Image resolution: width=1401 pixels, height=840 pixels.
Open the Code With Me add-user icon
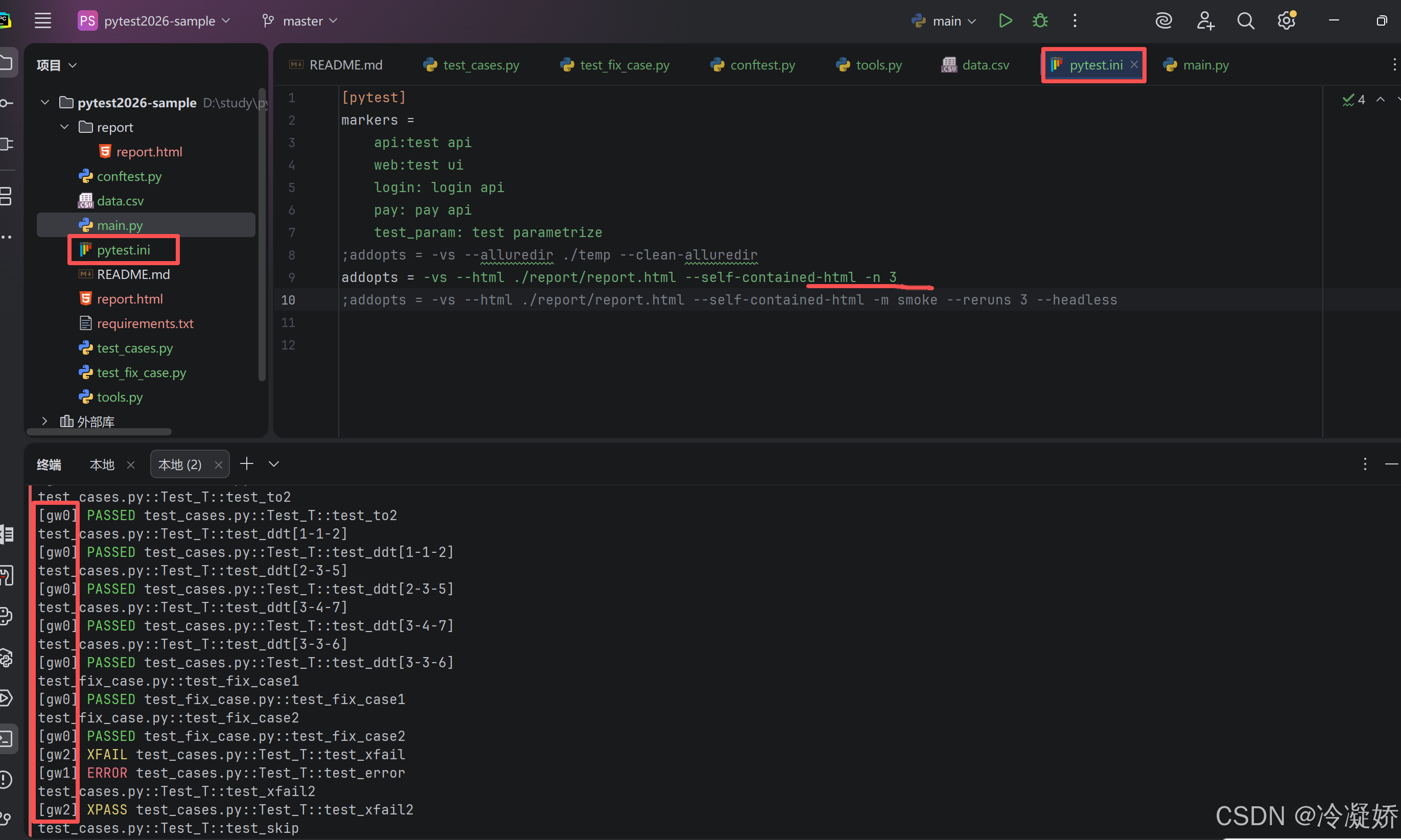coord(1205,21)
